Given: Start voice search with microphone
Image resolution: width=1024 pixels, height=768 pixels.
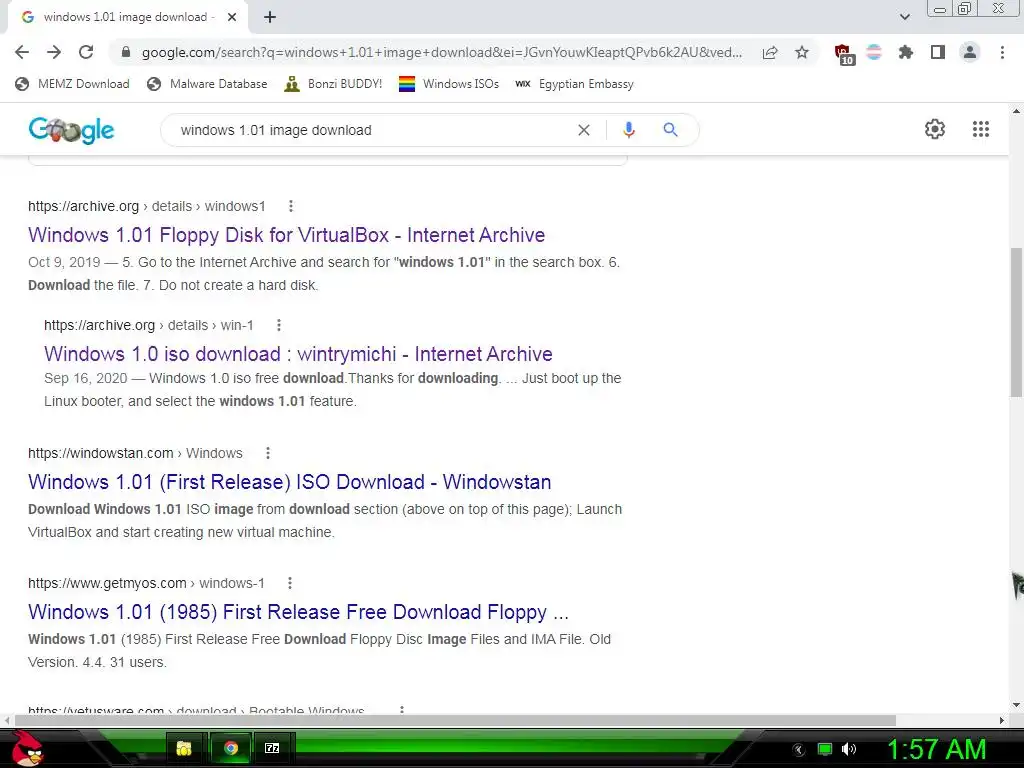Looking at the screenshot, I should (x=629, y=130).
